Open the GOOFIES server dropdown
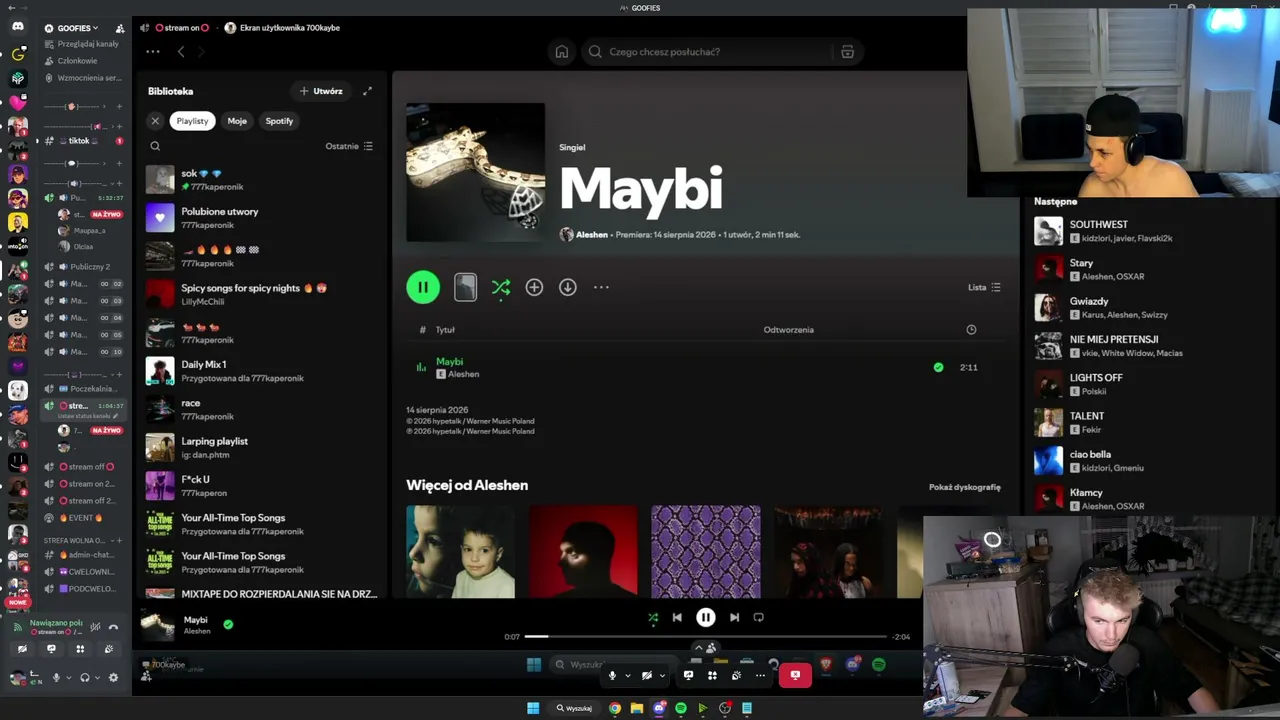The image size is (1280, 720). point(76,28)
